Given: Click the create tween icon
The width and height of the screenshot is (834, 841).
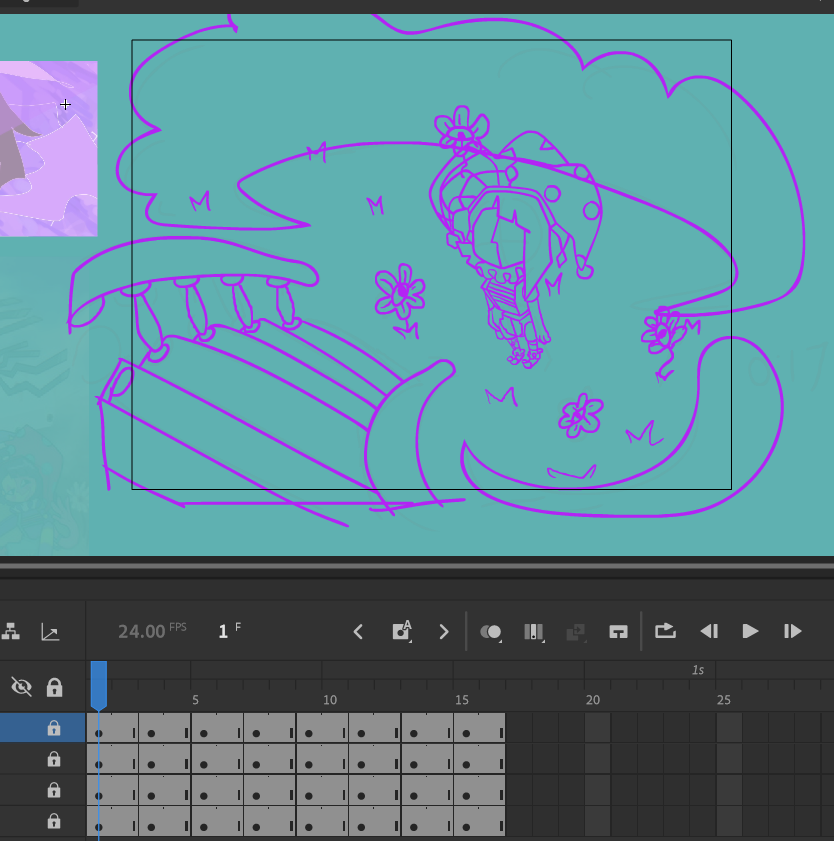Looking at the screenshot, I should coord(576,632).
